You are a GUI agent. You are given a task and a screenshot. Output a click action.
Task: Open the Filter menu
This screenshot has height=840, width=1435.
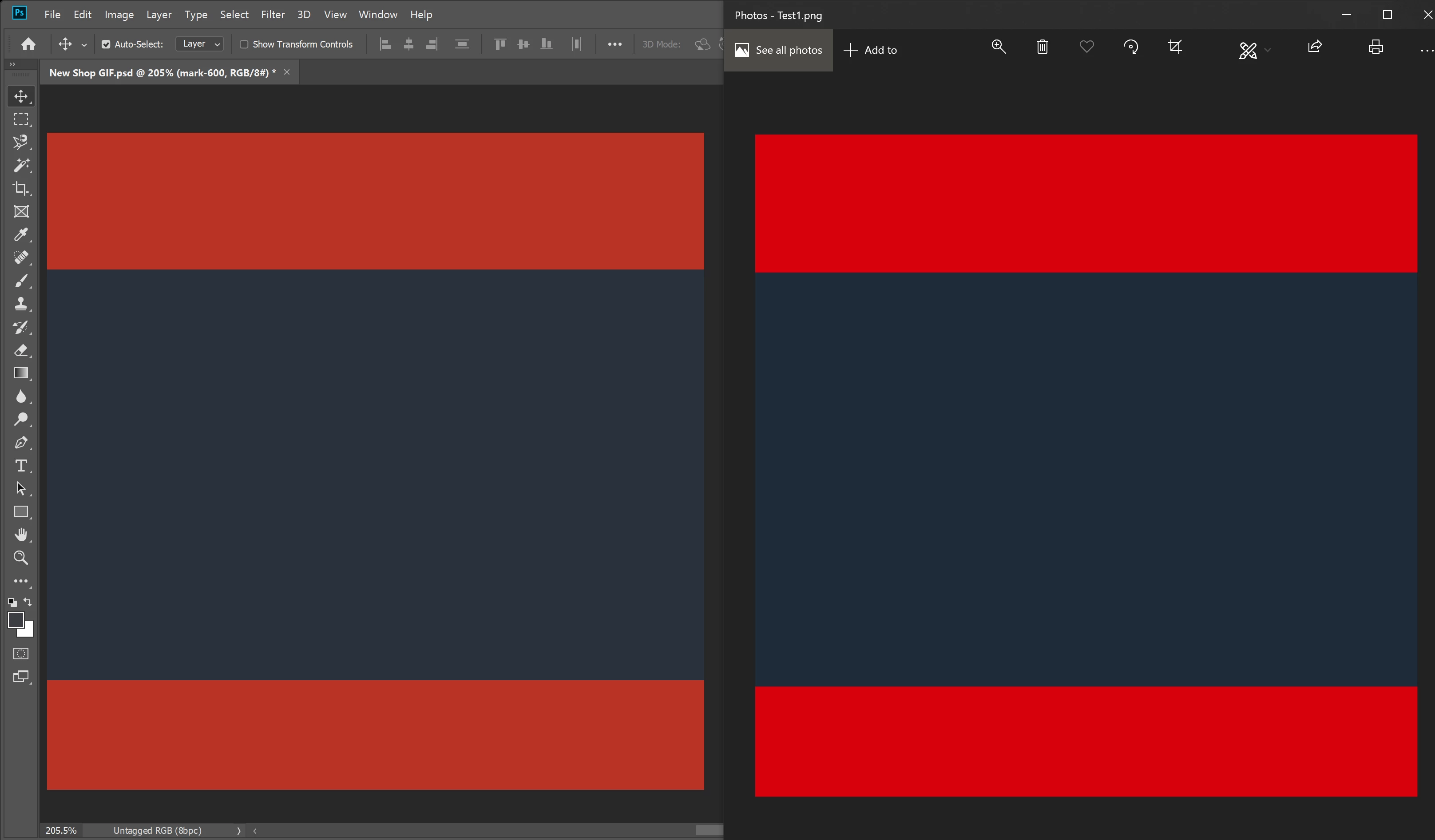[x=272, y=15]
